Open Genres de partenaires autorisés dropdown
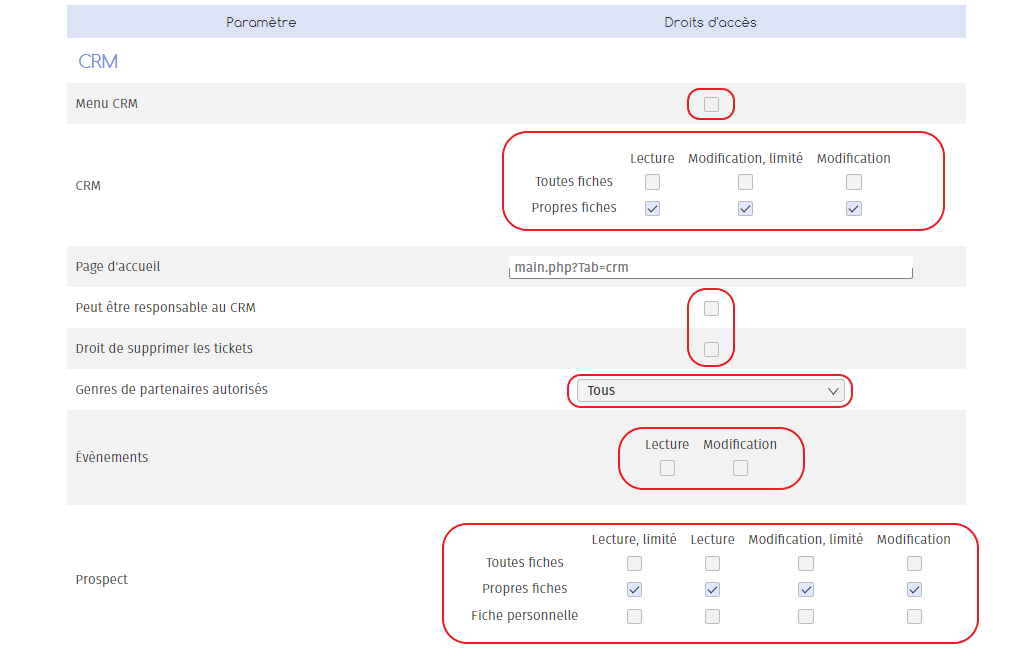 point(711,391)
